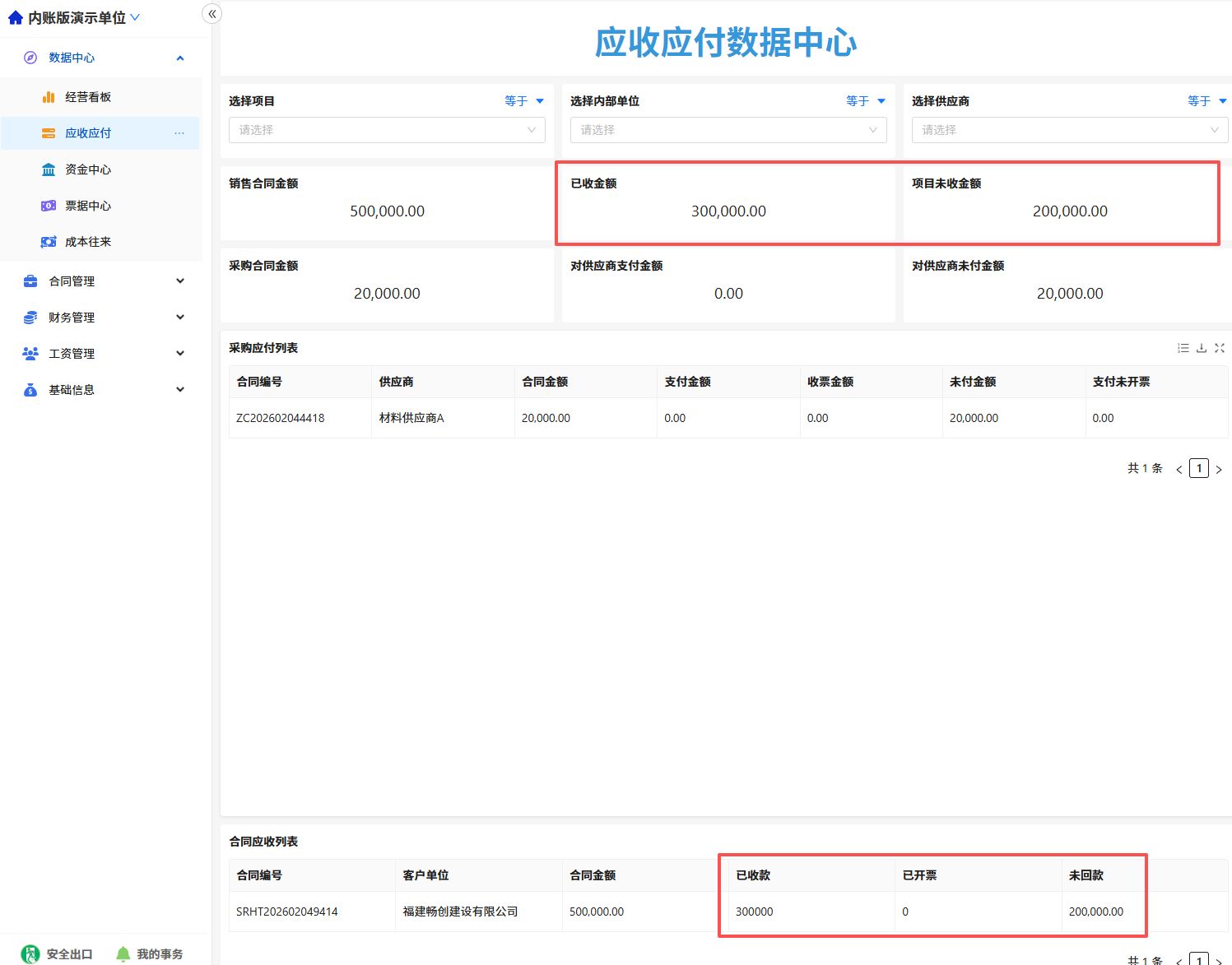
Task: Click the 销售合同金额 value 500,000.00
Action: (x=387, y=211)
